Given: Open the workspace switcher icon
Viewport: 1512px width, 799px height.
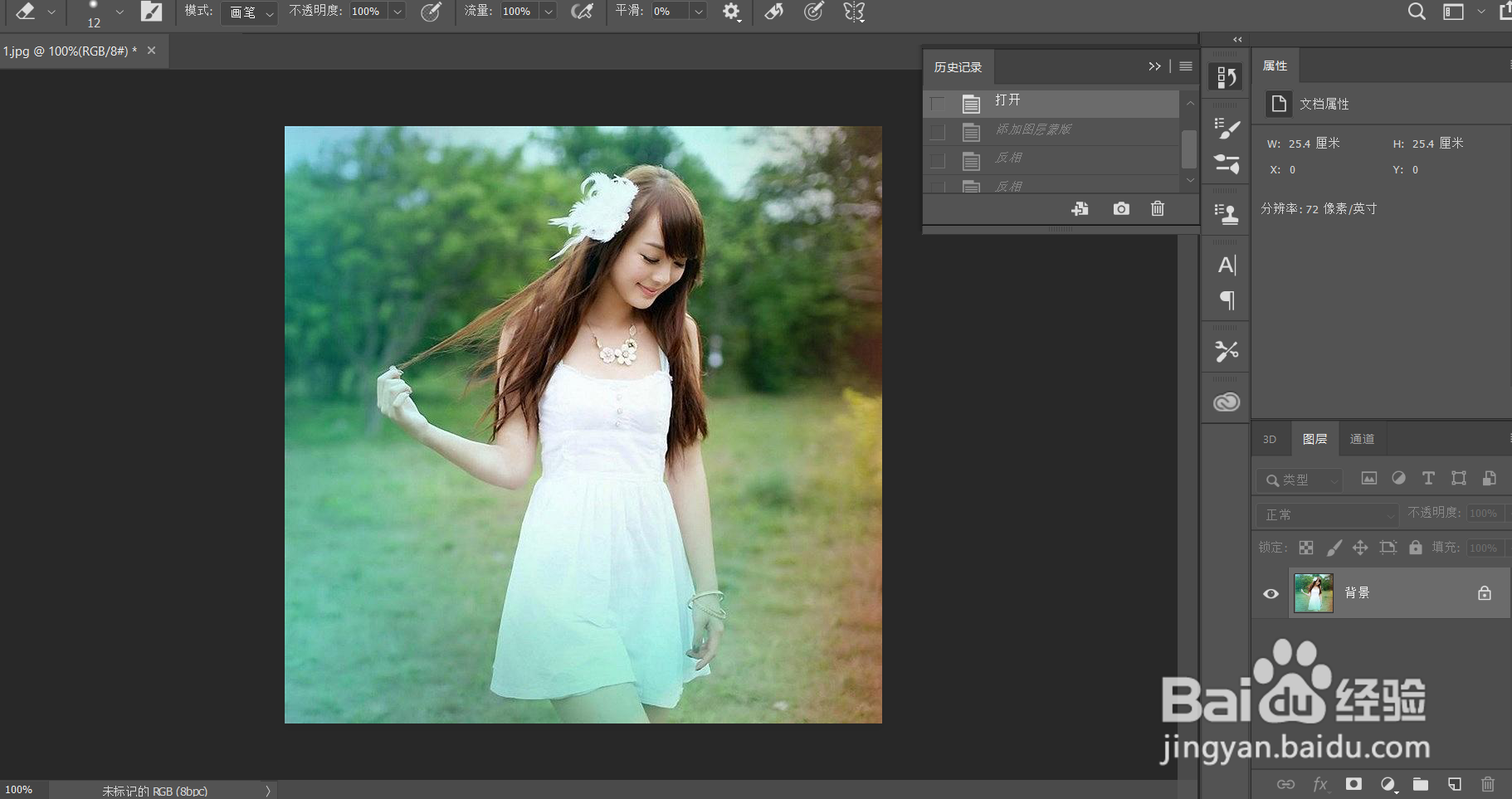Looking at the screenshot, I should coord(1453,12).
